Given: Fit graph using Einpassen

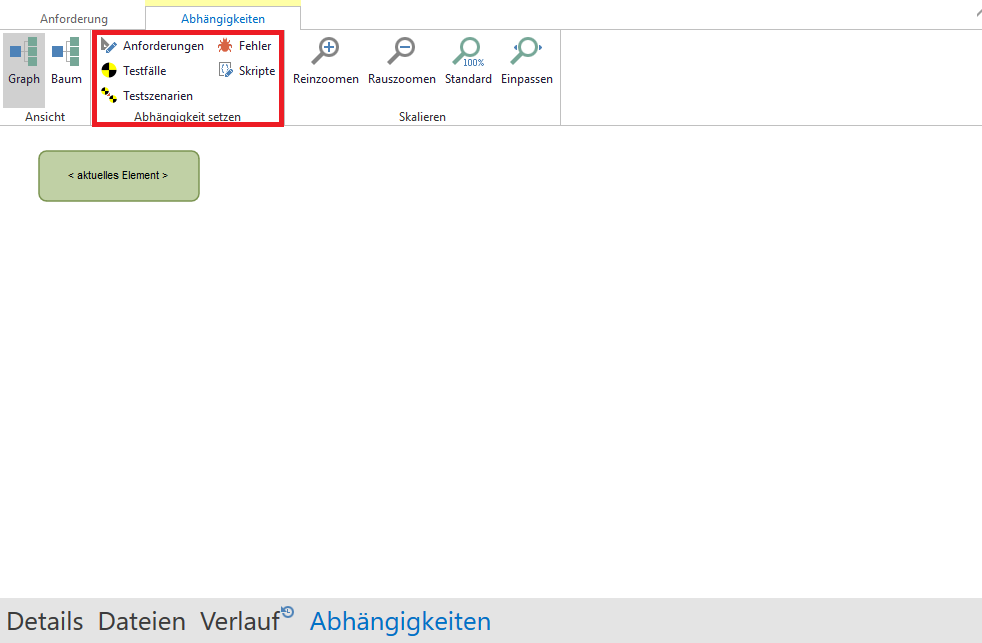Looking at the screenshot, I should 526,60.
